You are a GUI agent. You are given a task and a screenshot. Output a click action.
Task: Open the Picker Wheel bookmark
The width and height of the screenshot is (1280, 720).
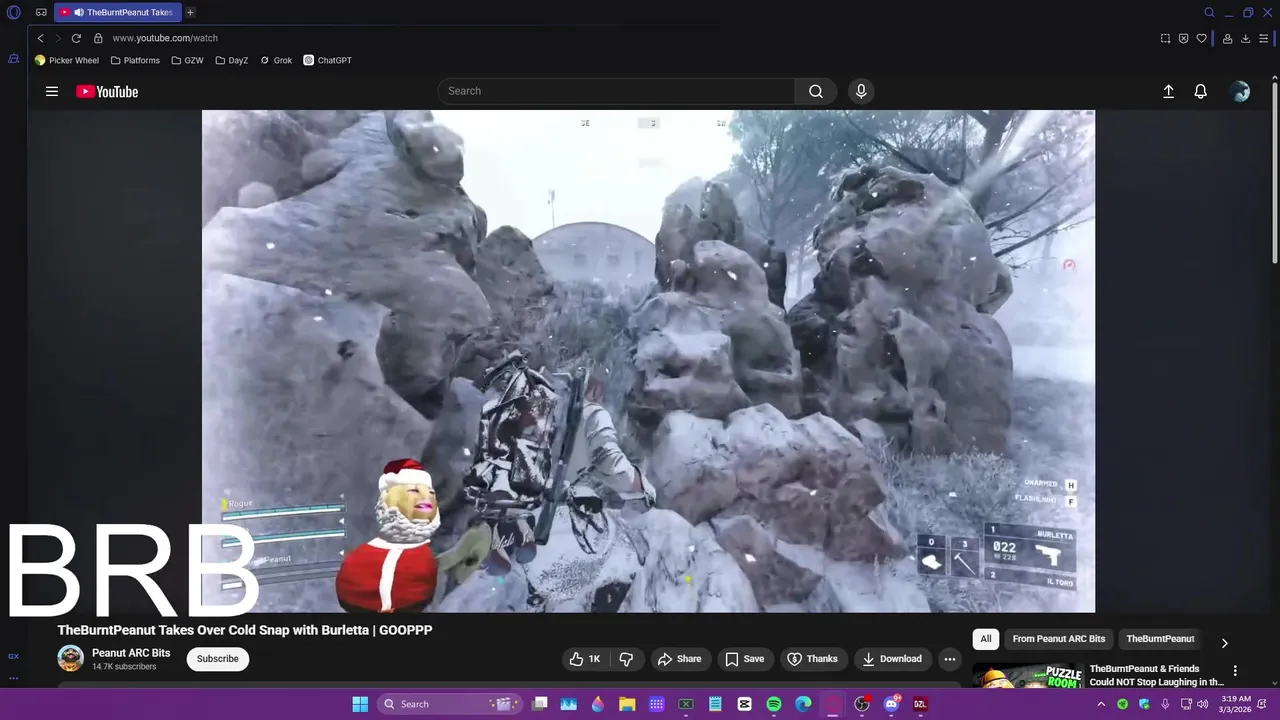click(x=67, y=60)
